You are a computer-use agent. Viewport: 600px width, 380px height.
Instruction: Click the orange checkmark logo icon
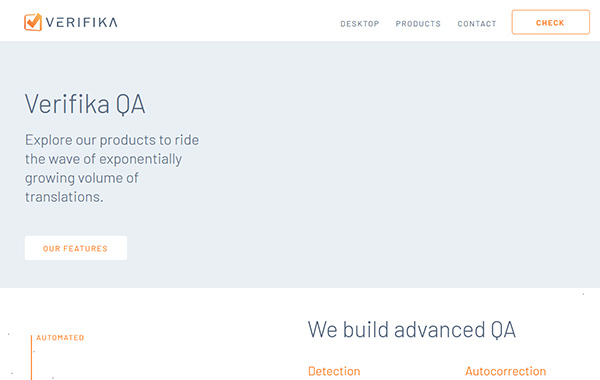pos(33,22)
